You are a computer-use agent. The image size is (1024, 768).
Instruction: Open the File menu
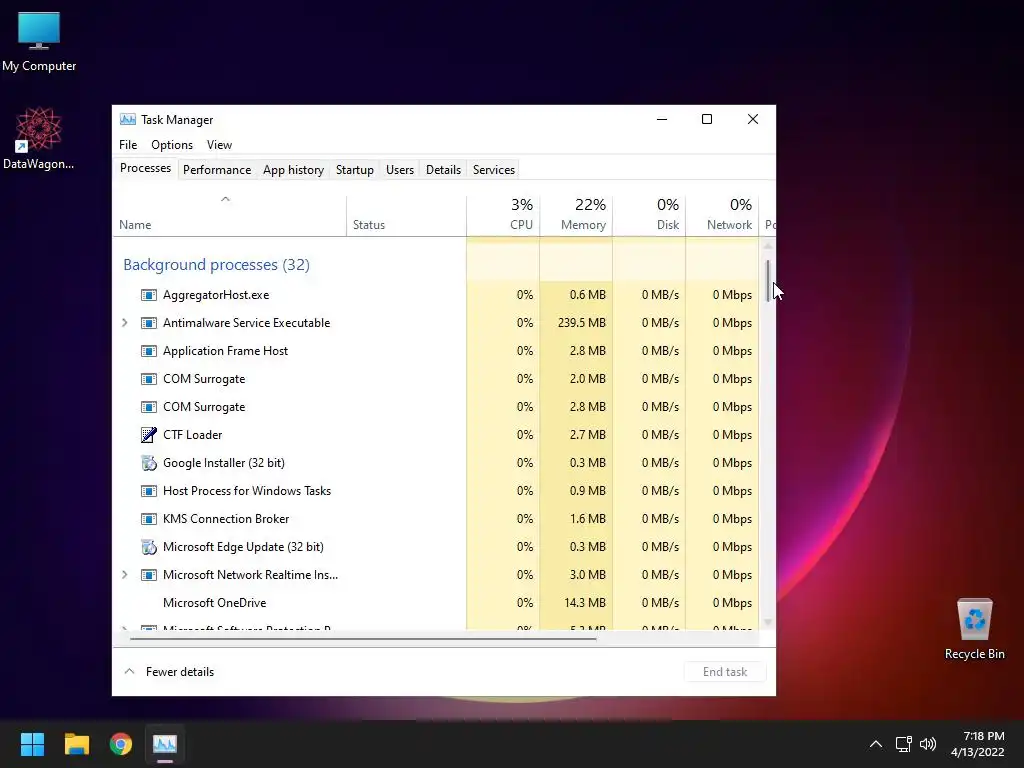pos(128,145)
